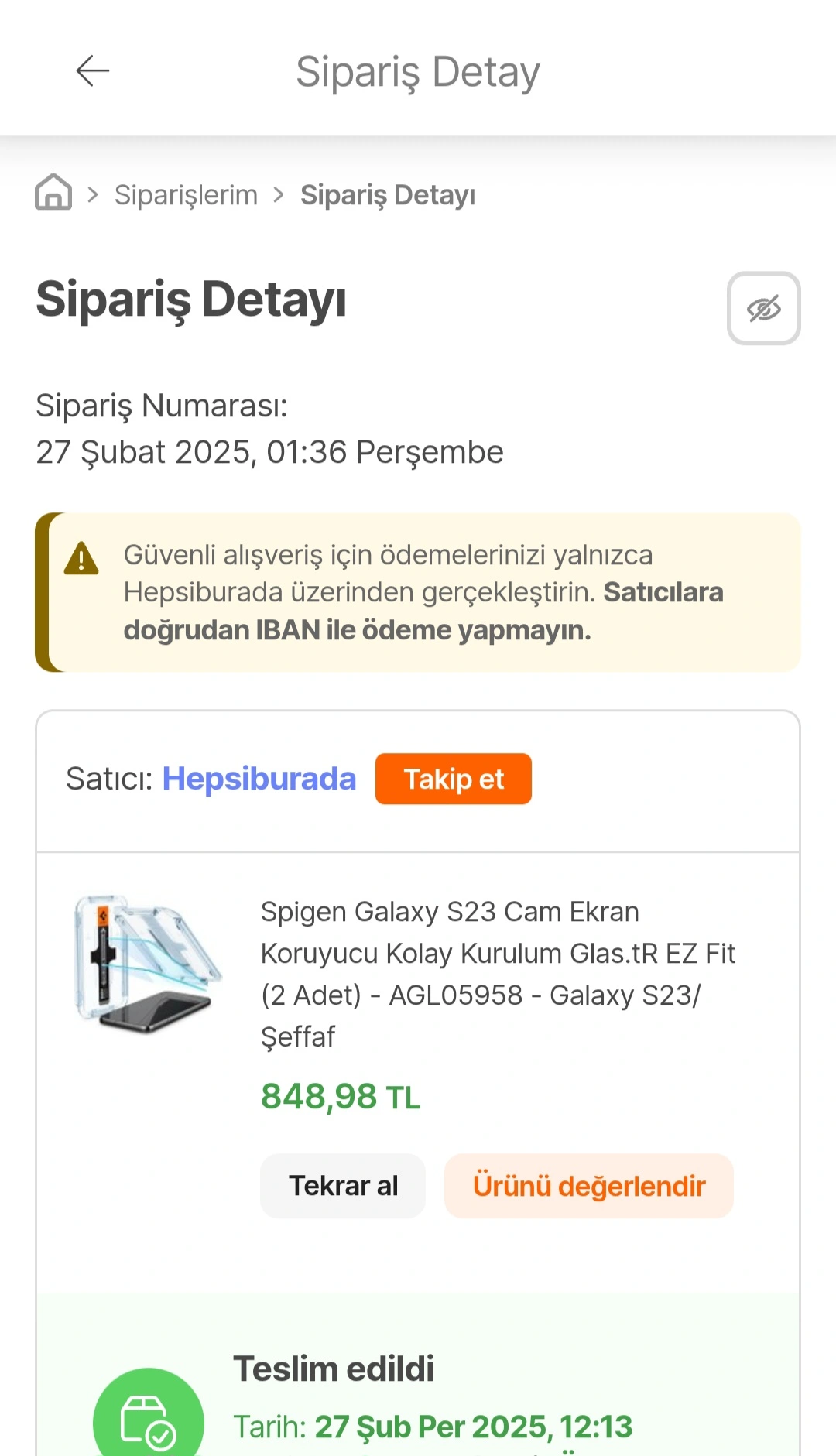Image resolution: width=836 pixels, height=1456 pixels.
Task: Toggle order number visibility eye icon
Action: pyautogui.click(x=763, y=308)
